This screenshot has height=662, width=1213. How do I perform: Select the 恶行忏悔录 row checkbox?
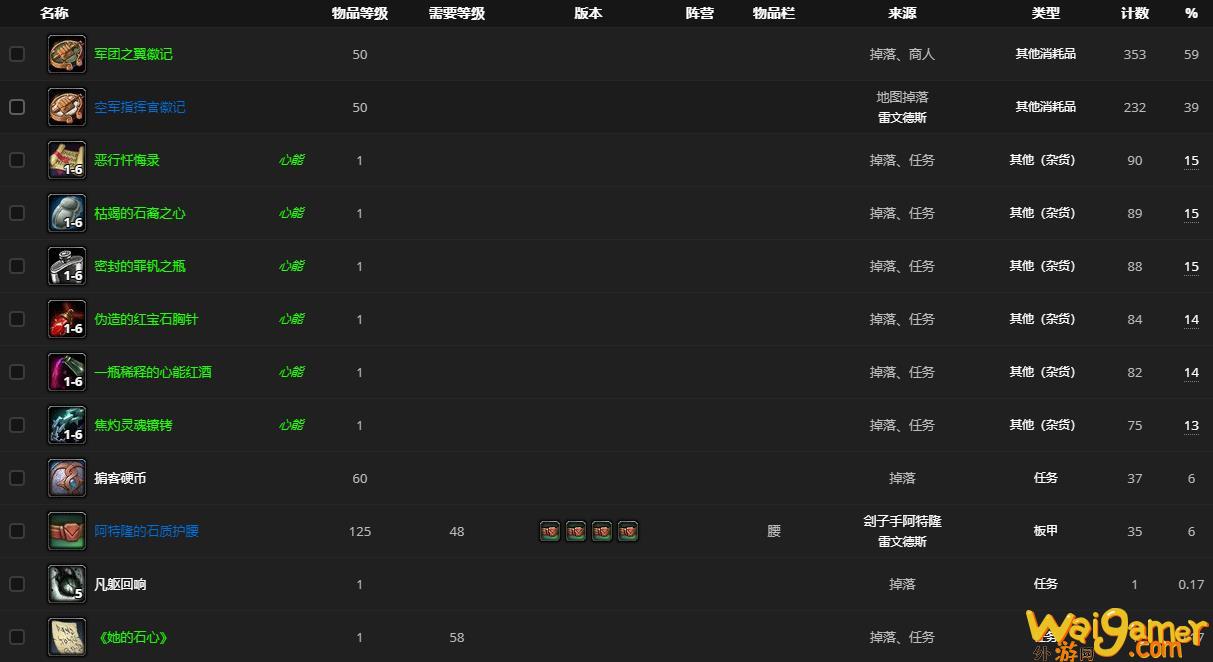coord(17,160)
